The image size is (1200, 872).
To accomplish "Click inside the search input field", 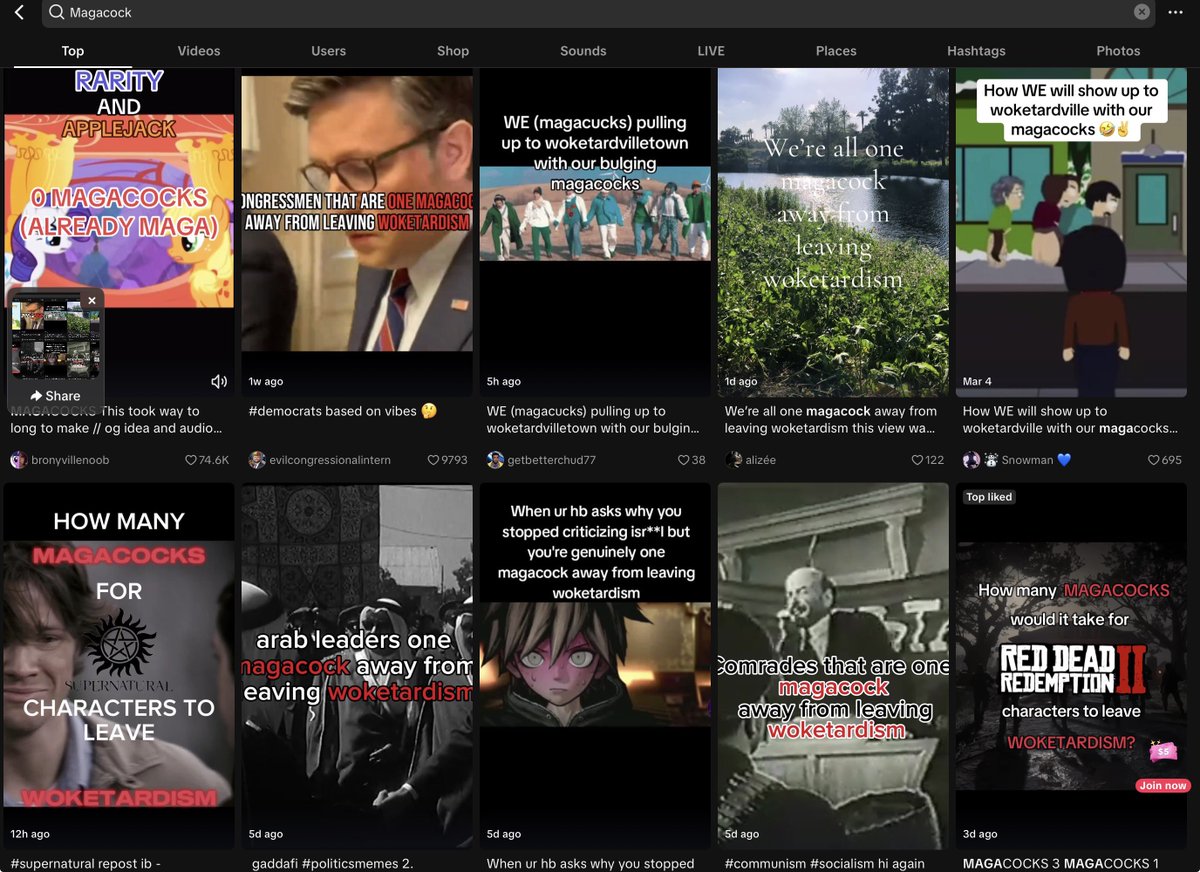I will point(400,13).
